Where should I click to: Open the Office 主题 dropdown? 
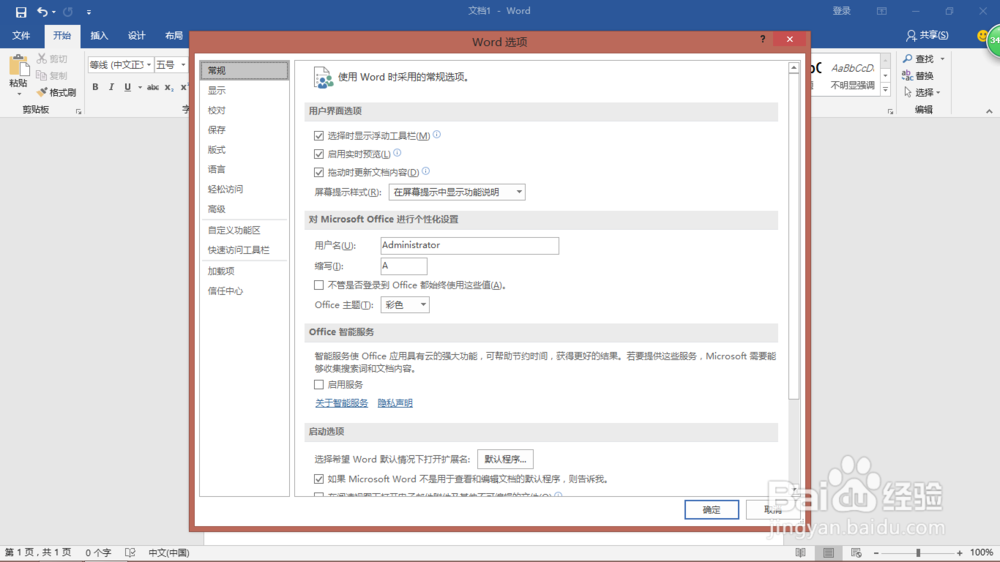[405, 305]
